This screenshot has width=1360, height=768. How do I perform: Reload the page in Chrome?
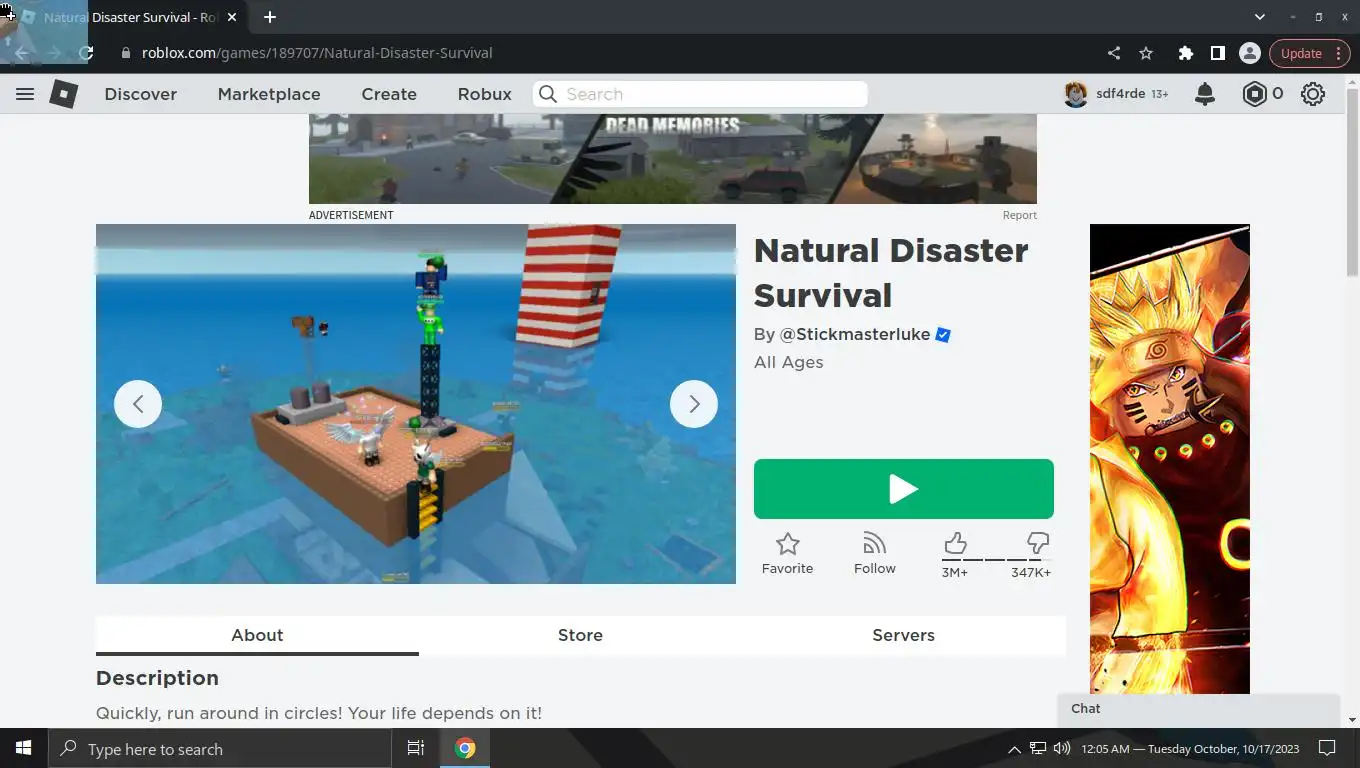pos(86,53)
